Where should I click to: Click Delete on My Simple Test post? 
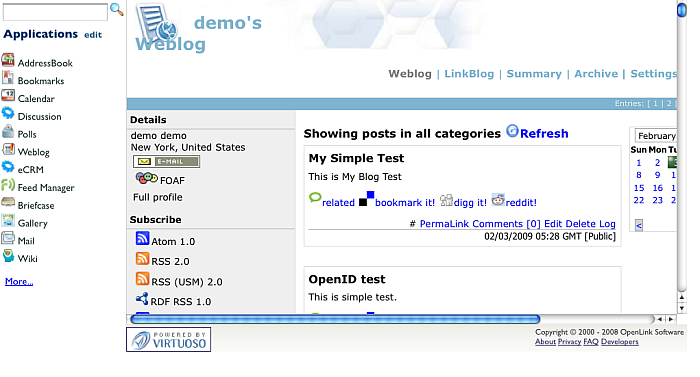tap(580, 223)
